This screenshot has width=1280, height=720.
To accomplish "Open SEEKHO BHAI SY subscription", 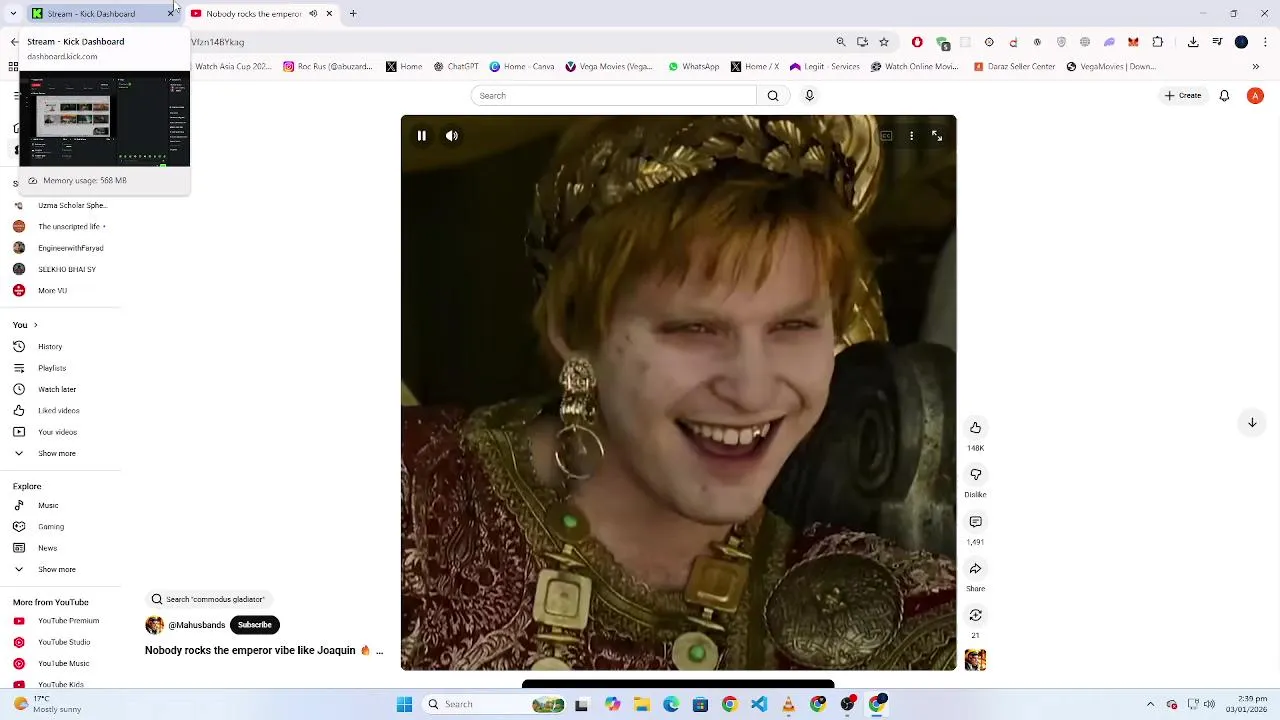I will 66,269.
